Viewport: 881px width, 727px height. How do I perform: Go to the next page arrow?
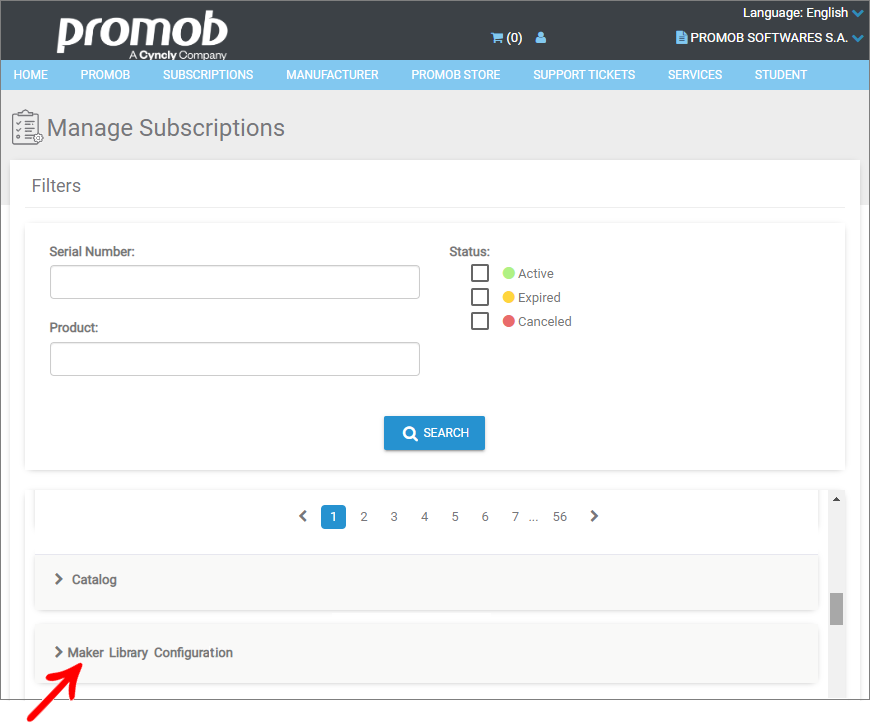pos(594,516)
